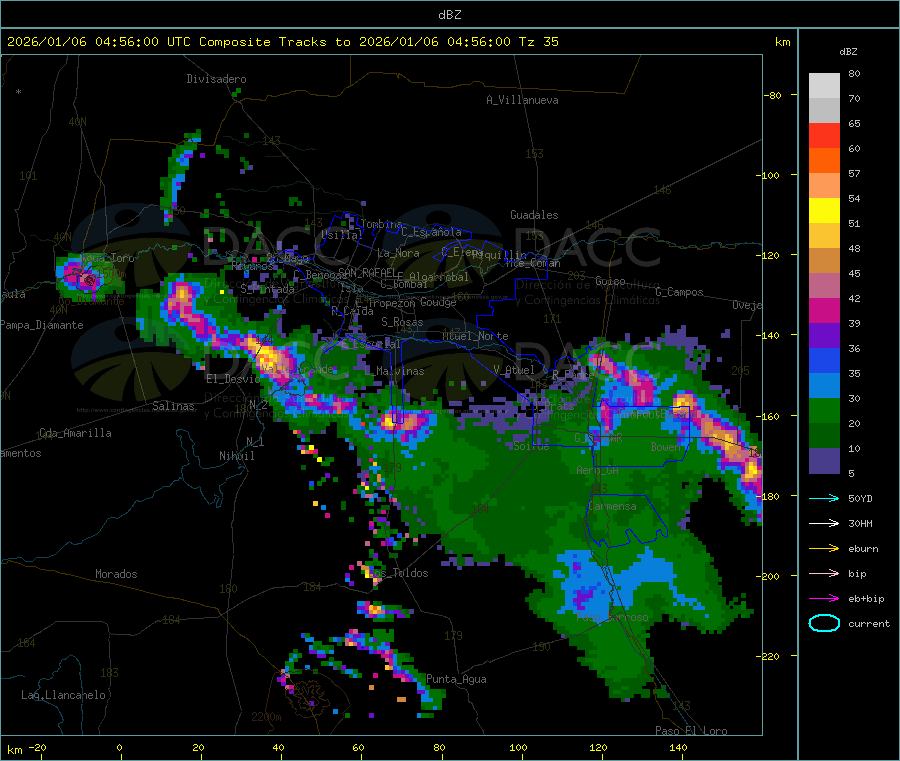
Task: Click the dBZ title at top
Action: (449, 15)
